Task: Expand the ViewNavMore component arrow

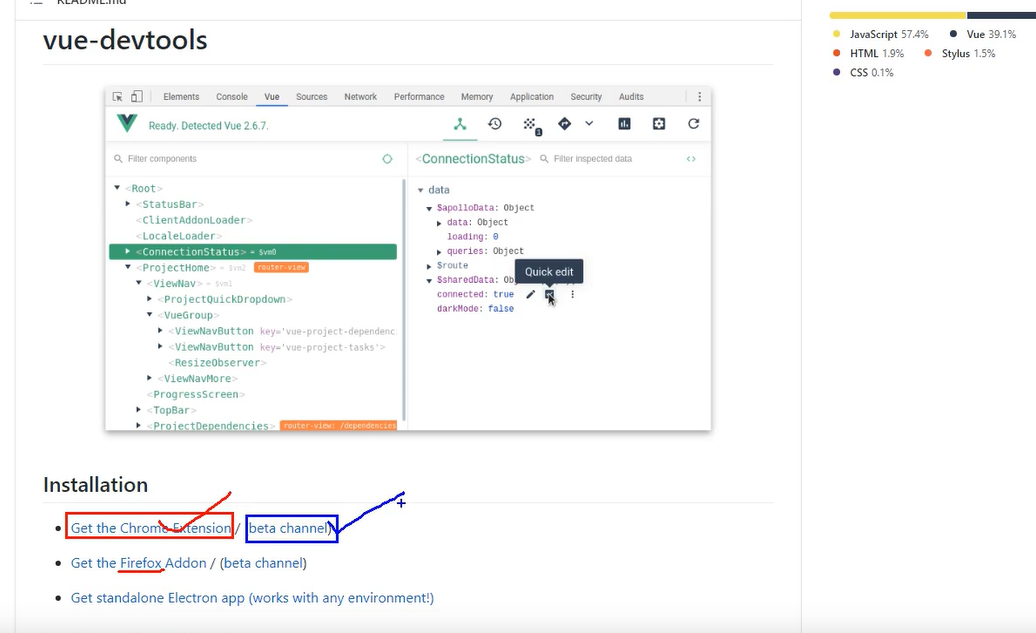Action: (x=149, y=379)
